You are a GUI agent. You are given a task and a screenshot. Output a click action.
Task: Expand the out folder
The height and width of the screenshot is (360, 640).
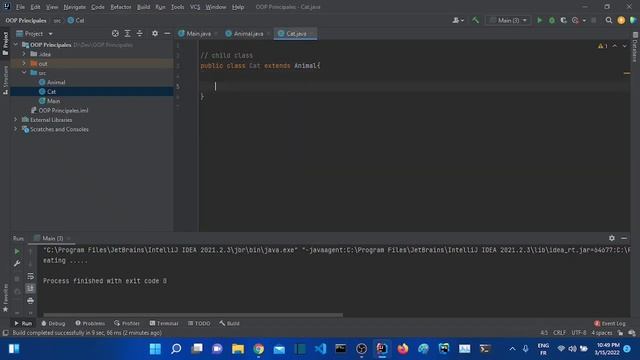[x=24, y=63]
